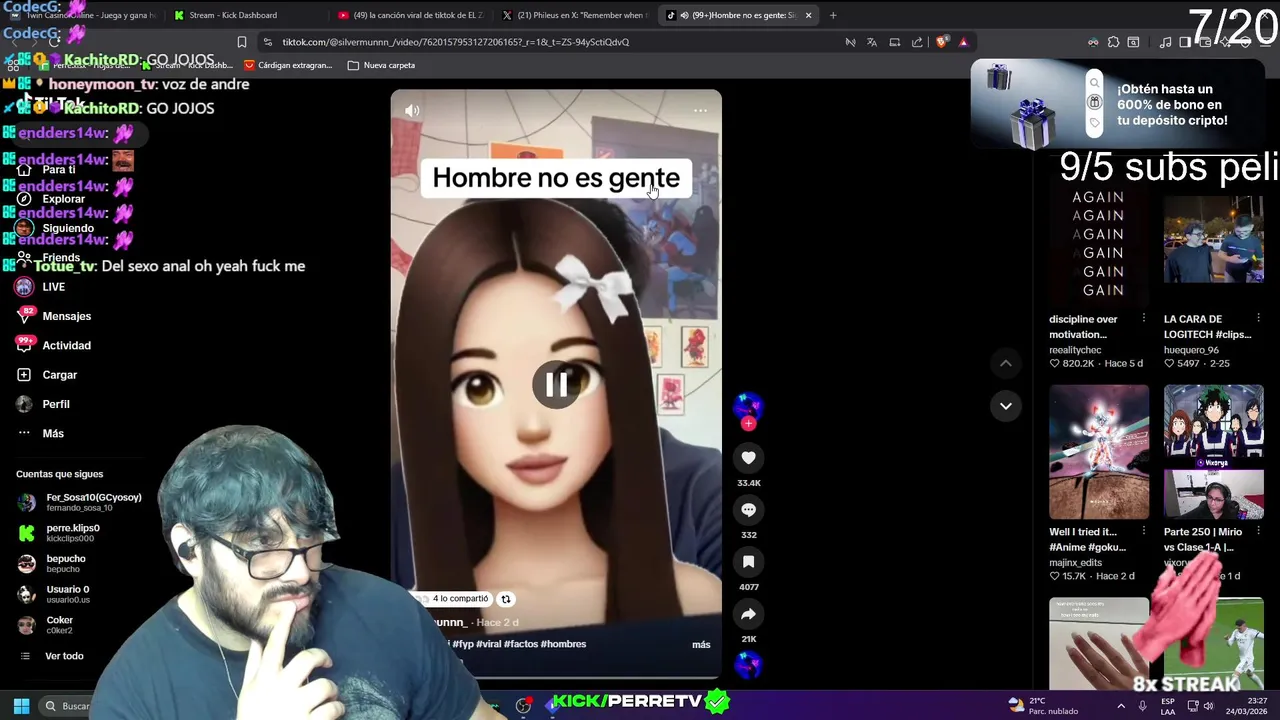1280x720 pixels.
Task: Open followed account Coker
Action: 59,625
